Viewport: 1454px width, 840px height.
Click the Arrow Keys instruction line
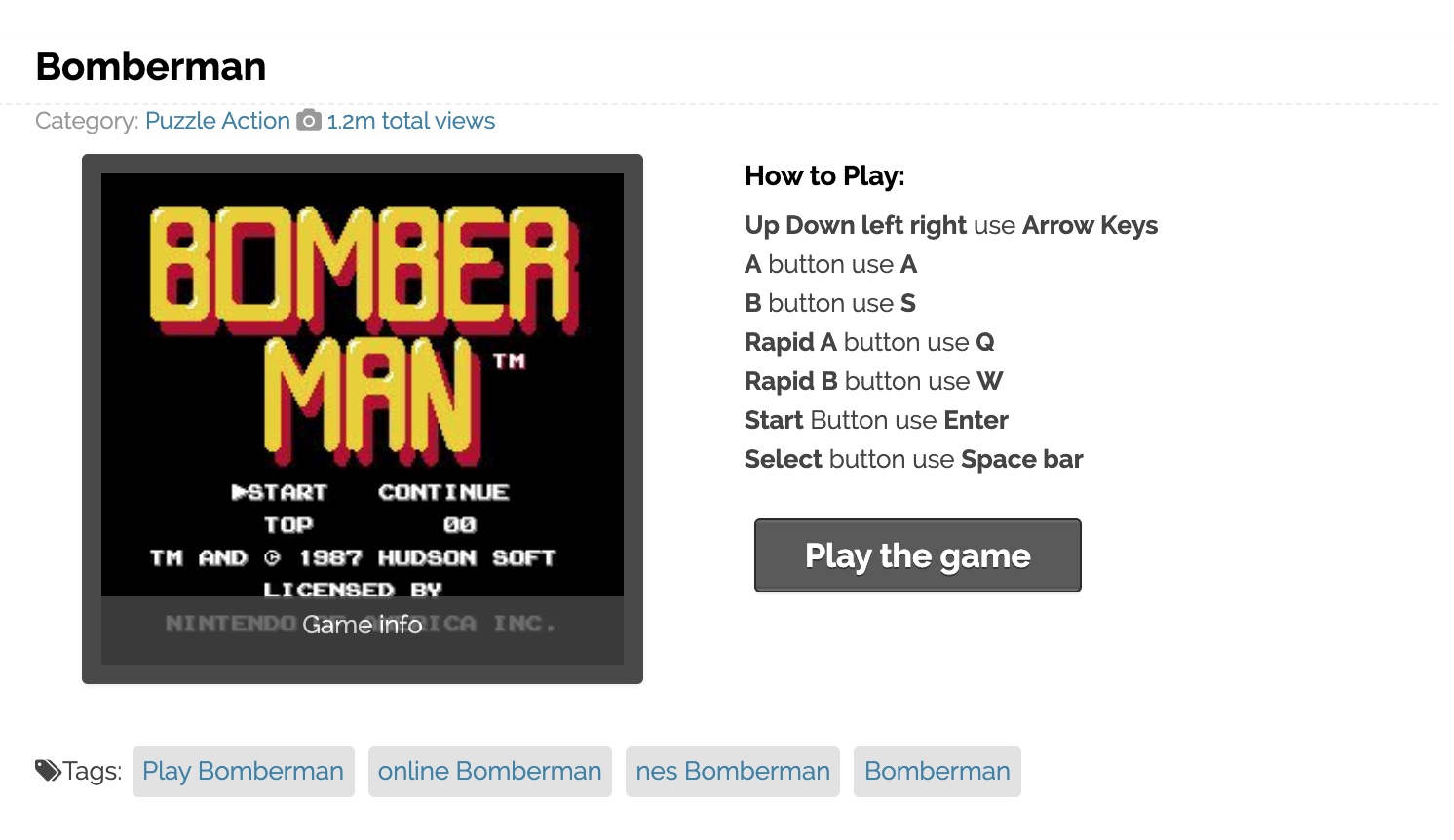point(950,225)
